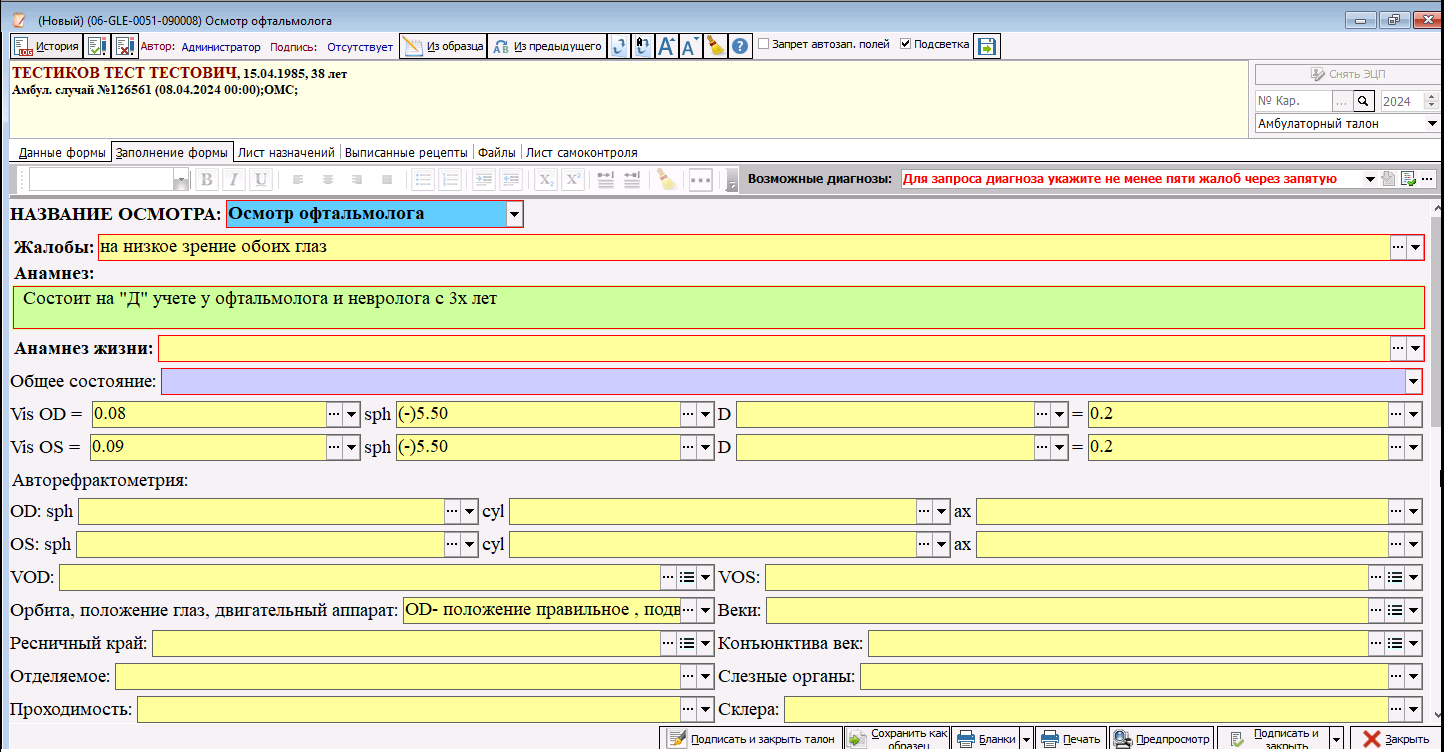Click the Конъюнктива век list icon
Screen dimensions: 1444x752
pos(1395,643)
